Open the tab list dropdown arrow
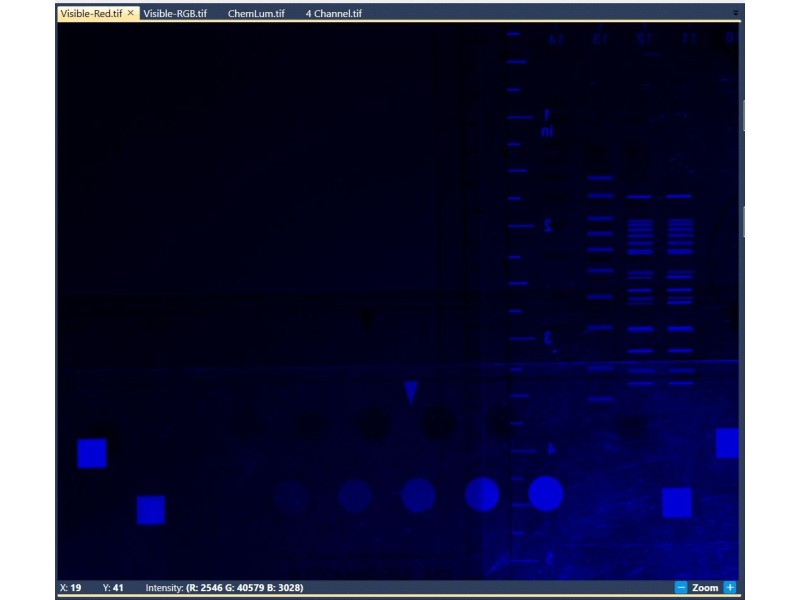Image resolution: width=800 pixels, height=600 pixels. 735,13
